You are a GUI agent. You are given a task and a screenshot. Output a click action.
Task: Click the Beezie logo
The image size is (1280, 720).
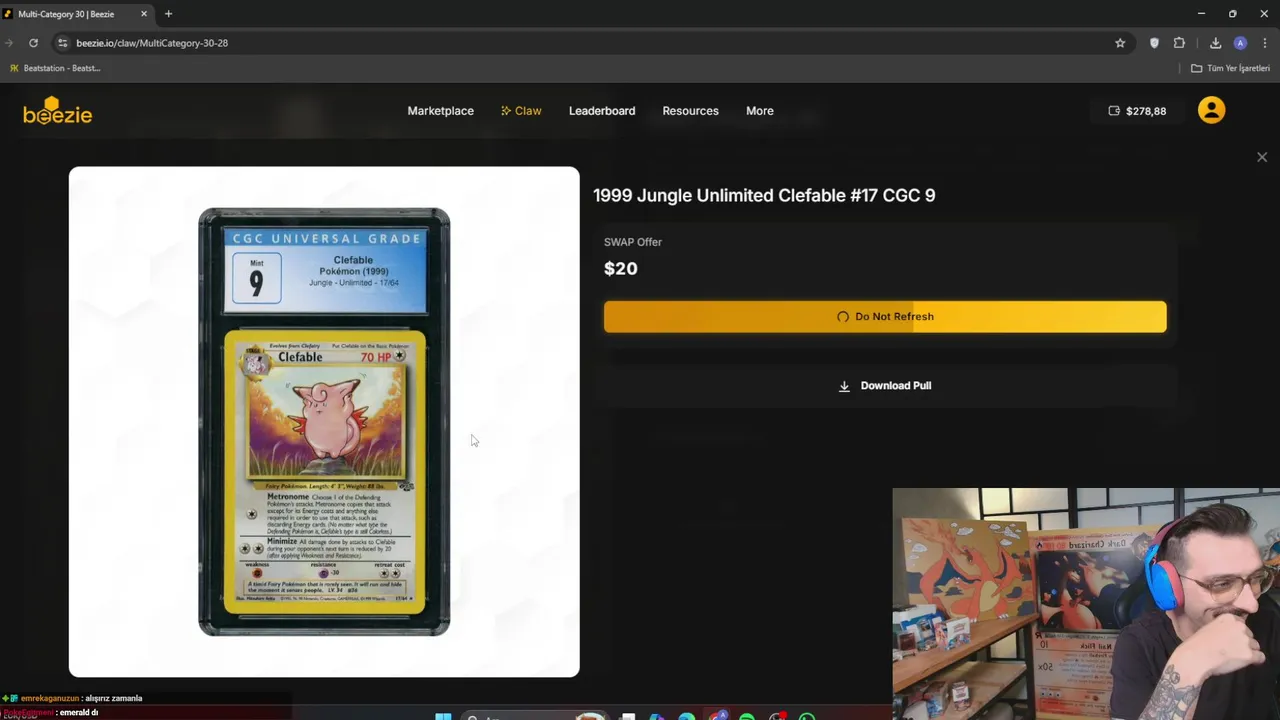57,111
